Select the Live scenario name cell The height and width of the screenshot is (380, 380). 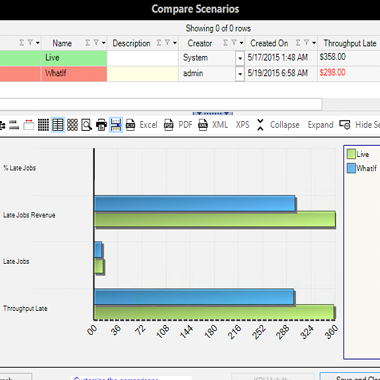[x=74, y=58]
